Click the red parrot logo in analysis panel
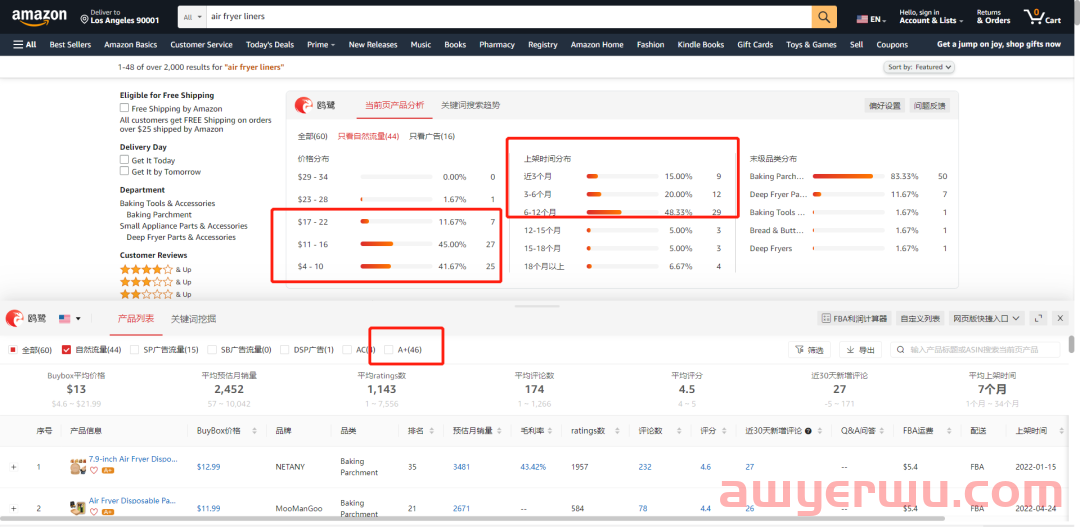The width and height of the screenshot is (1080, 527). pyautogui.click(x=304, y=105)
